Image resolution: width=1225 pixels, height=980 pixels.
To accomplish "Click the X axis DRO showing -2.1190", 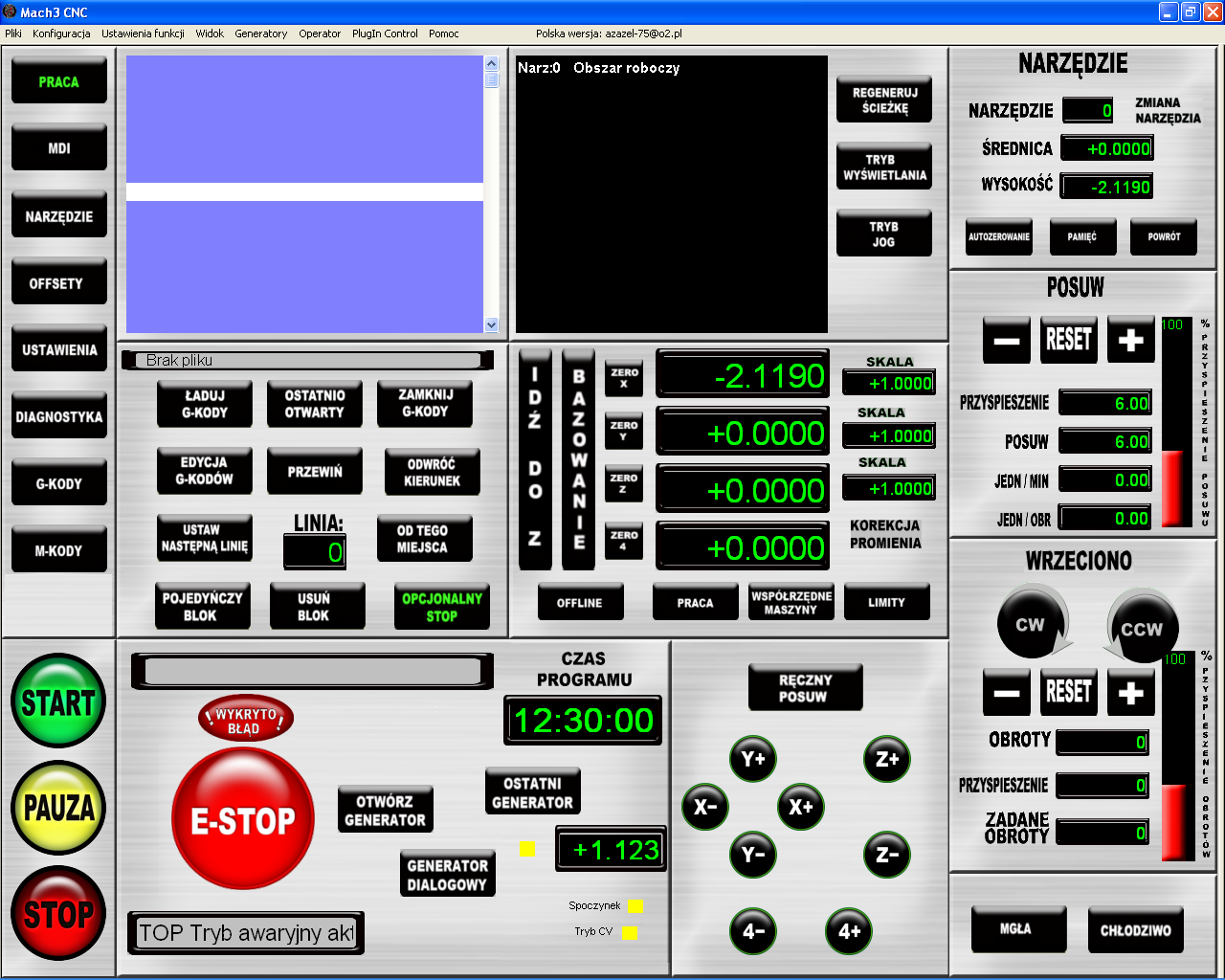I will pyautogui.click(x=743, y=375).
